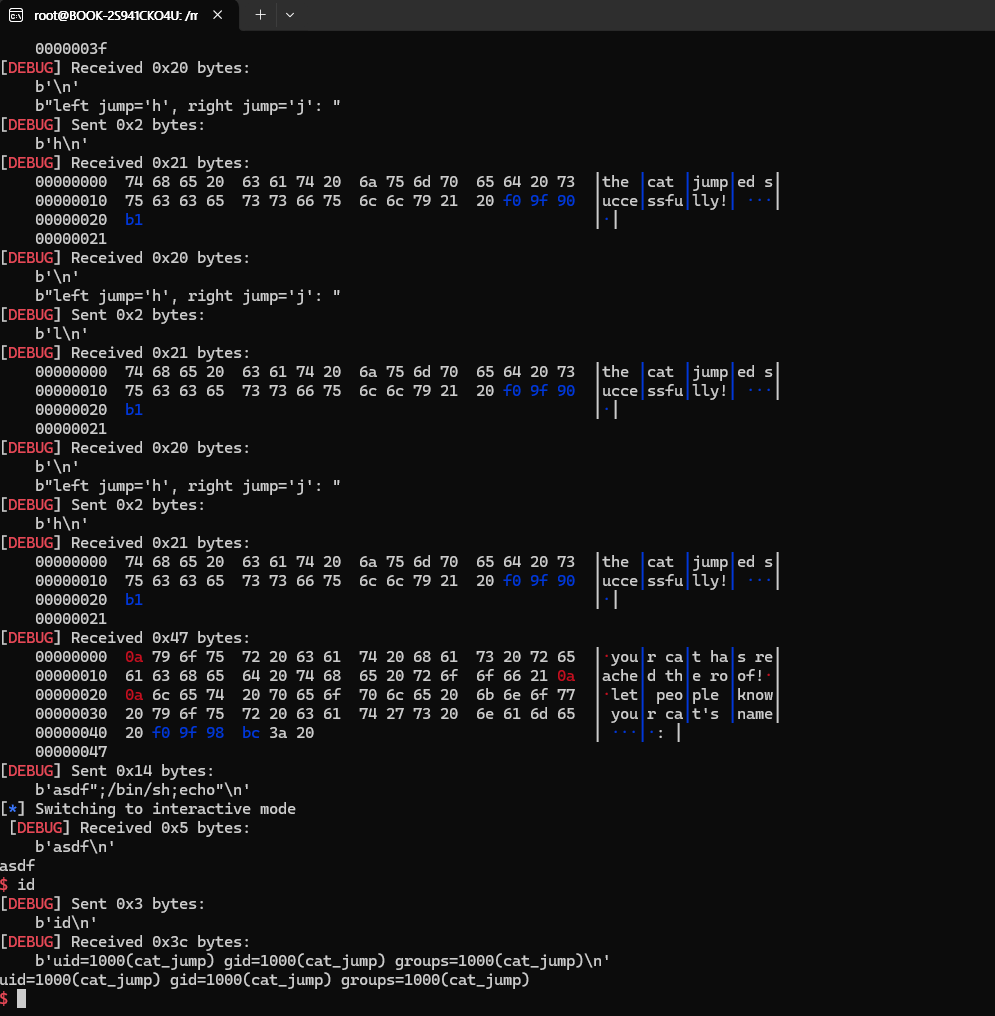Select the root@BOOK-2S941CKO4U terminal tab
995x1016 pixels.
click(x=119, y=15)
